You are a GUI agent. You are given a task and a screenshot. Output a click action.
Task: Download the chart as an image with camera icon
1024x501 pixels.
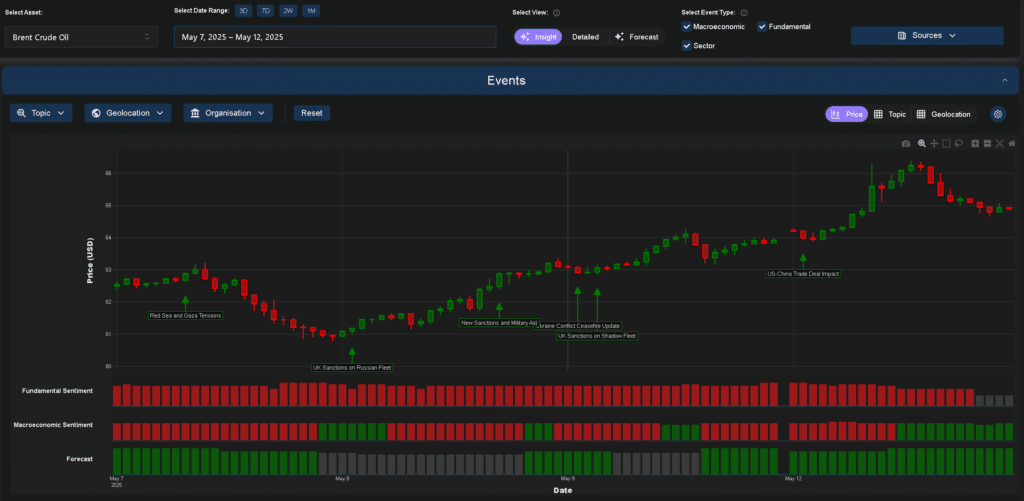coord(906,144)
